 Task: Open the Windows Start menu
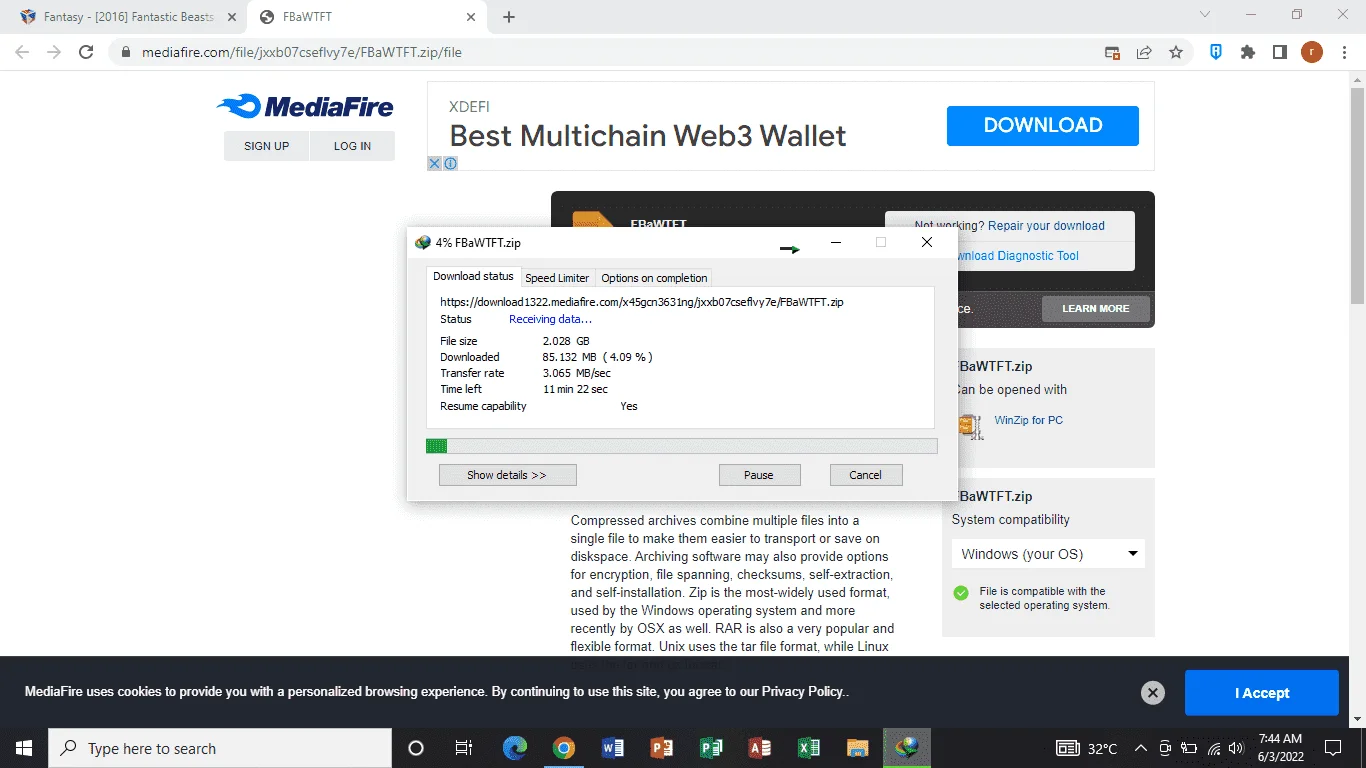pos(23,748)
